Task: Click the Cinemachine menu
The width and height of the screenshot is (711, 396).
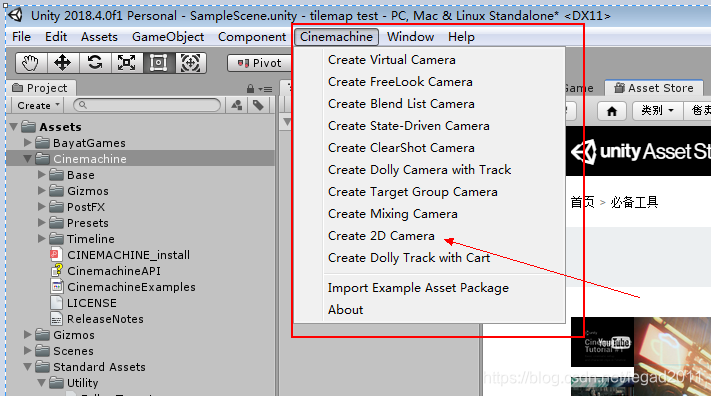Action: tap(336, 37)
